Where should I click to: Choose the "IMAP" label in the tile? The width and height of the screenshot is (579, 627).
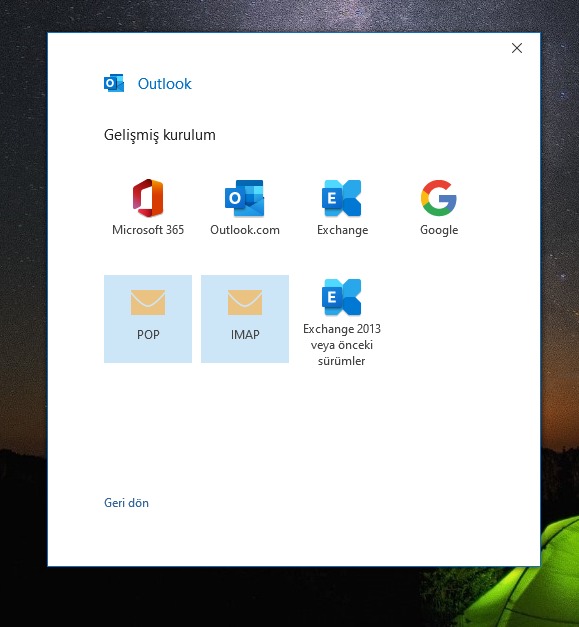pyautogui.click(x=245, y=335)
